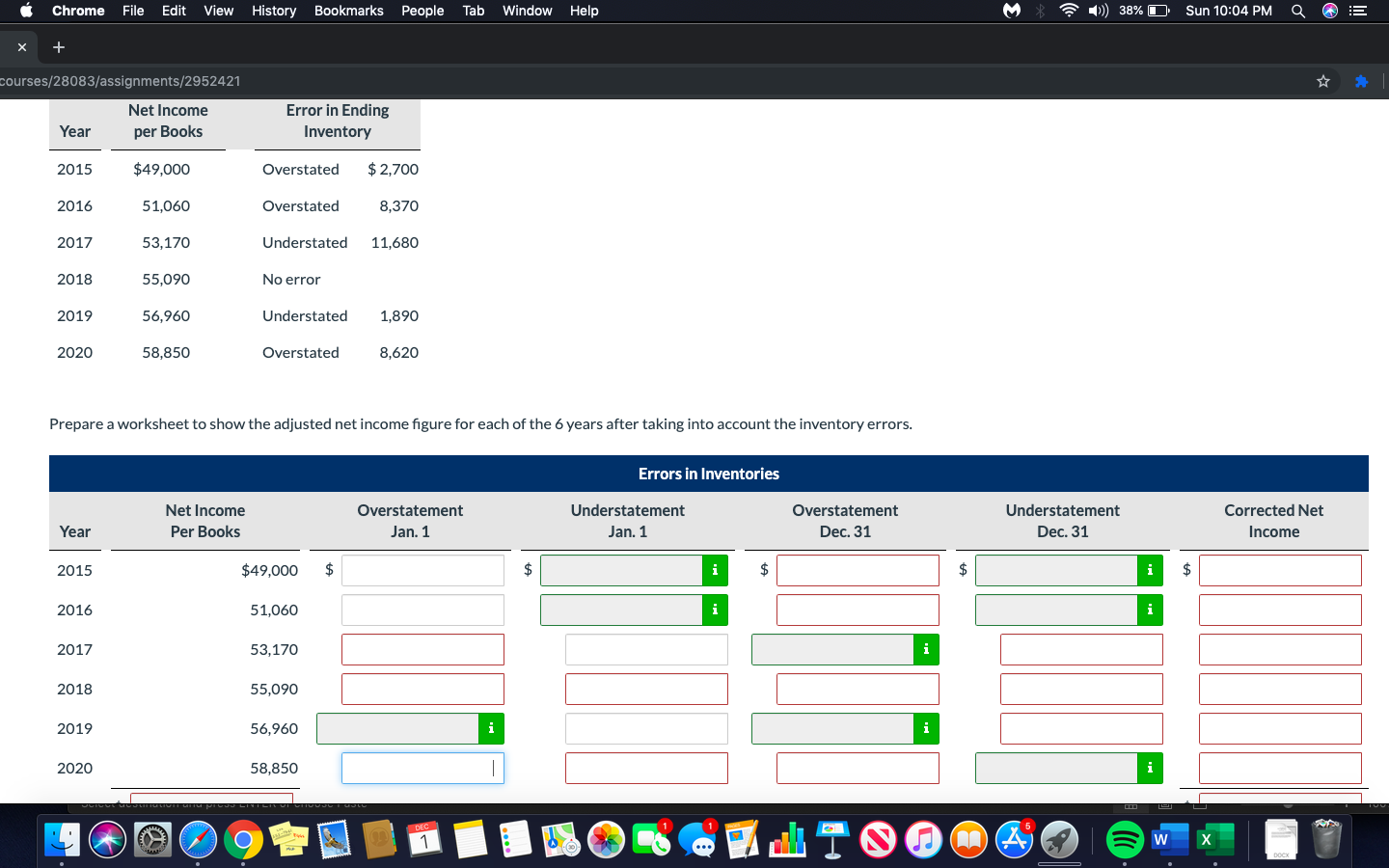Click 2015 Overstatement Dec. 31 input field
The height and width of the screenshot is (868, 1389).
coord(858,570)
